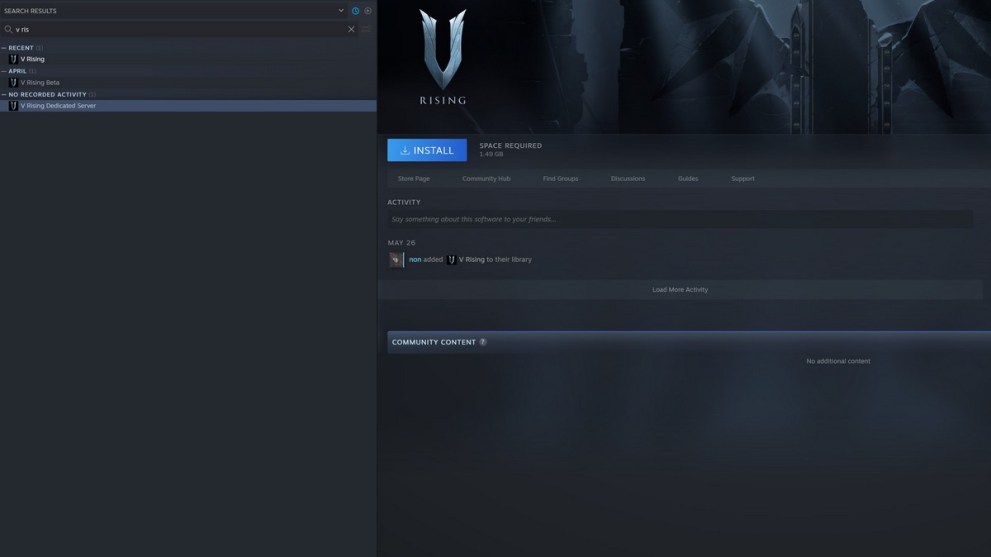Image resolution: width=991 pixels, height=557 pixels.
Task: Open V Rising link in activity entry
Action: (471, 260)
